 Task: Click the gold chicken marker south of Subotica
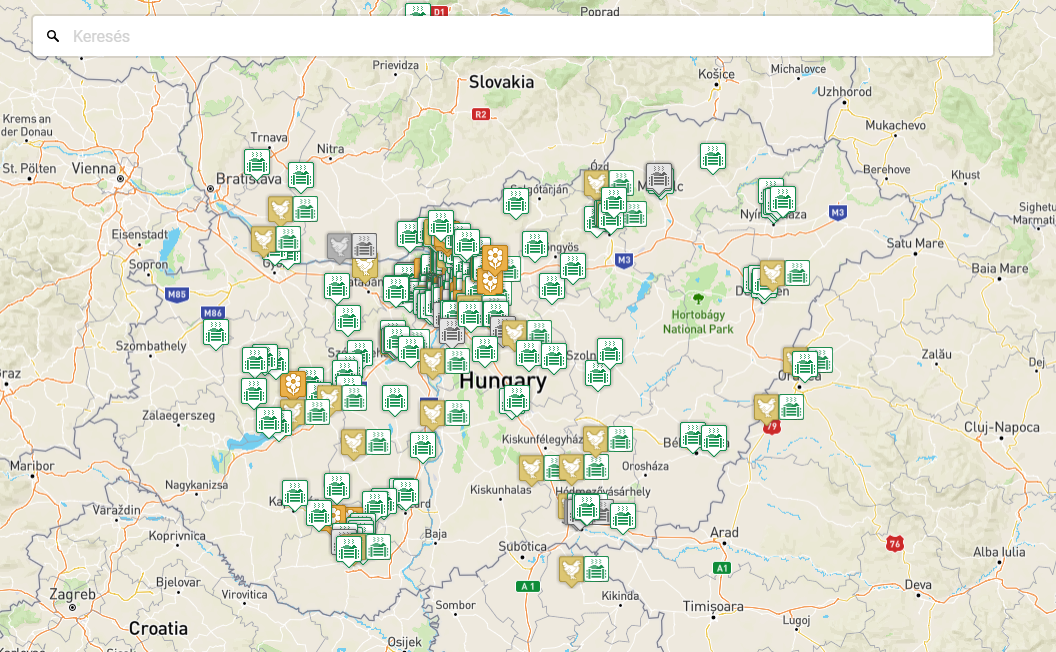tap(571, 569)
